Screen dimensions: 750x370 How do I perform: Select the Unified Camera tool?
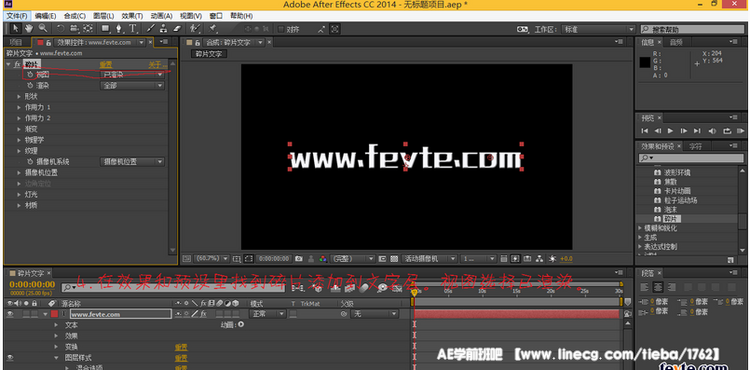pyautogui.click(x=74, y=29)
